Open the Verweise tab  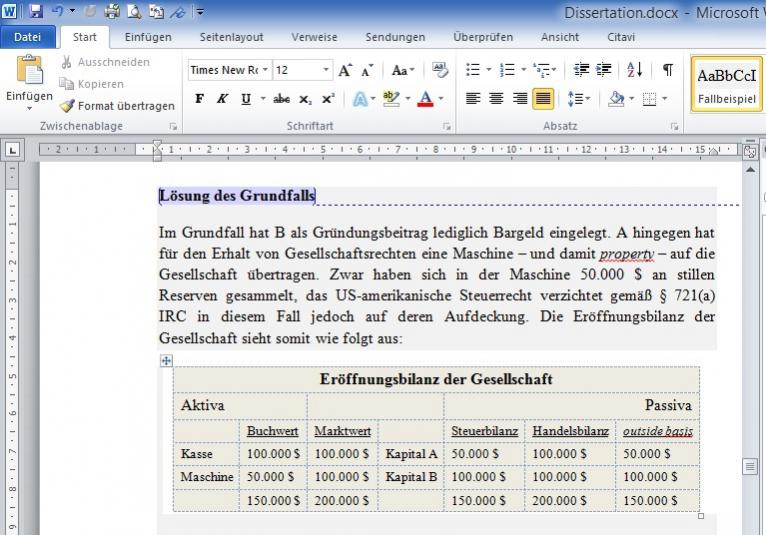coord(314,37)
